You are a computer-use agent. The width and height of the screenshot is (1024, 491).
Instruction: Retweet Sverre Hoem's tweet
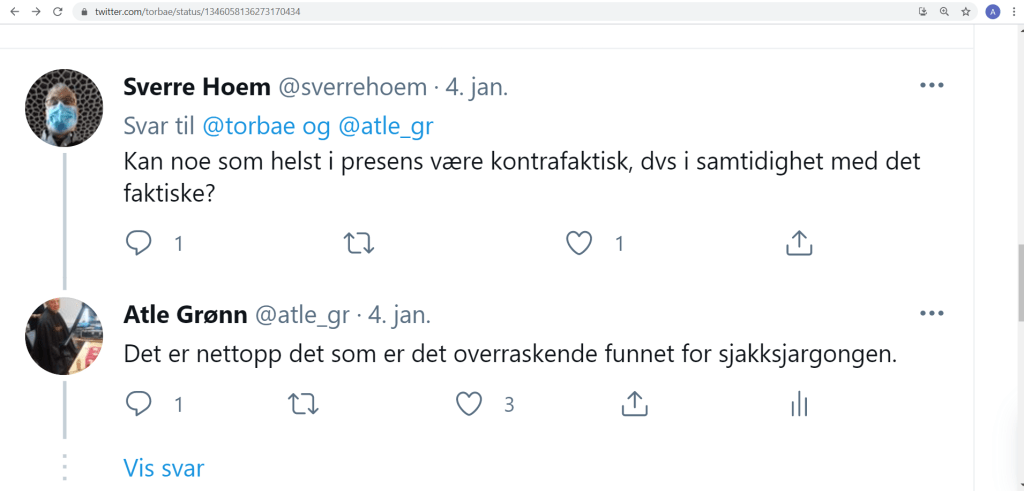357,243
